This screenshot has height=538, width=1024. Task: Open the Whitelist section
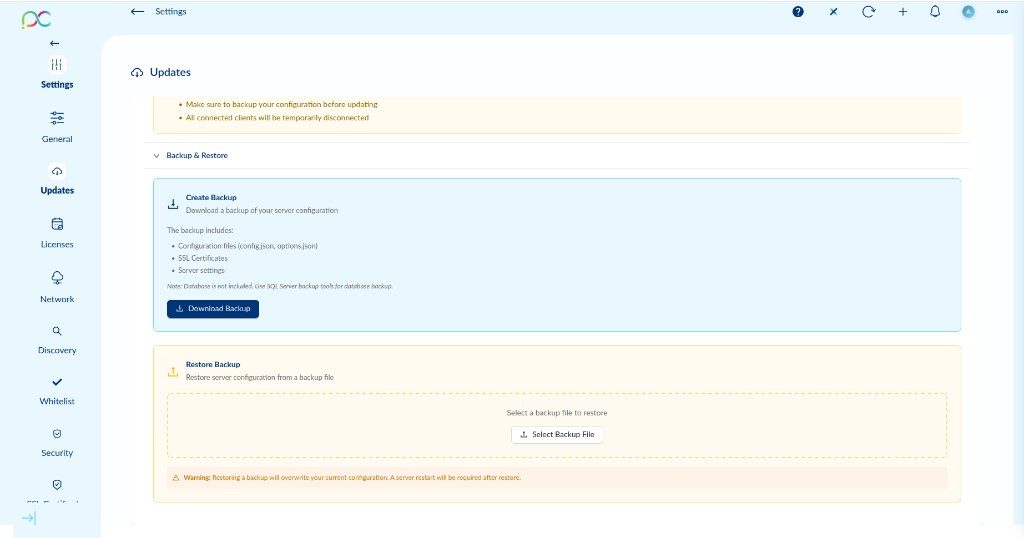click(57, 391)
